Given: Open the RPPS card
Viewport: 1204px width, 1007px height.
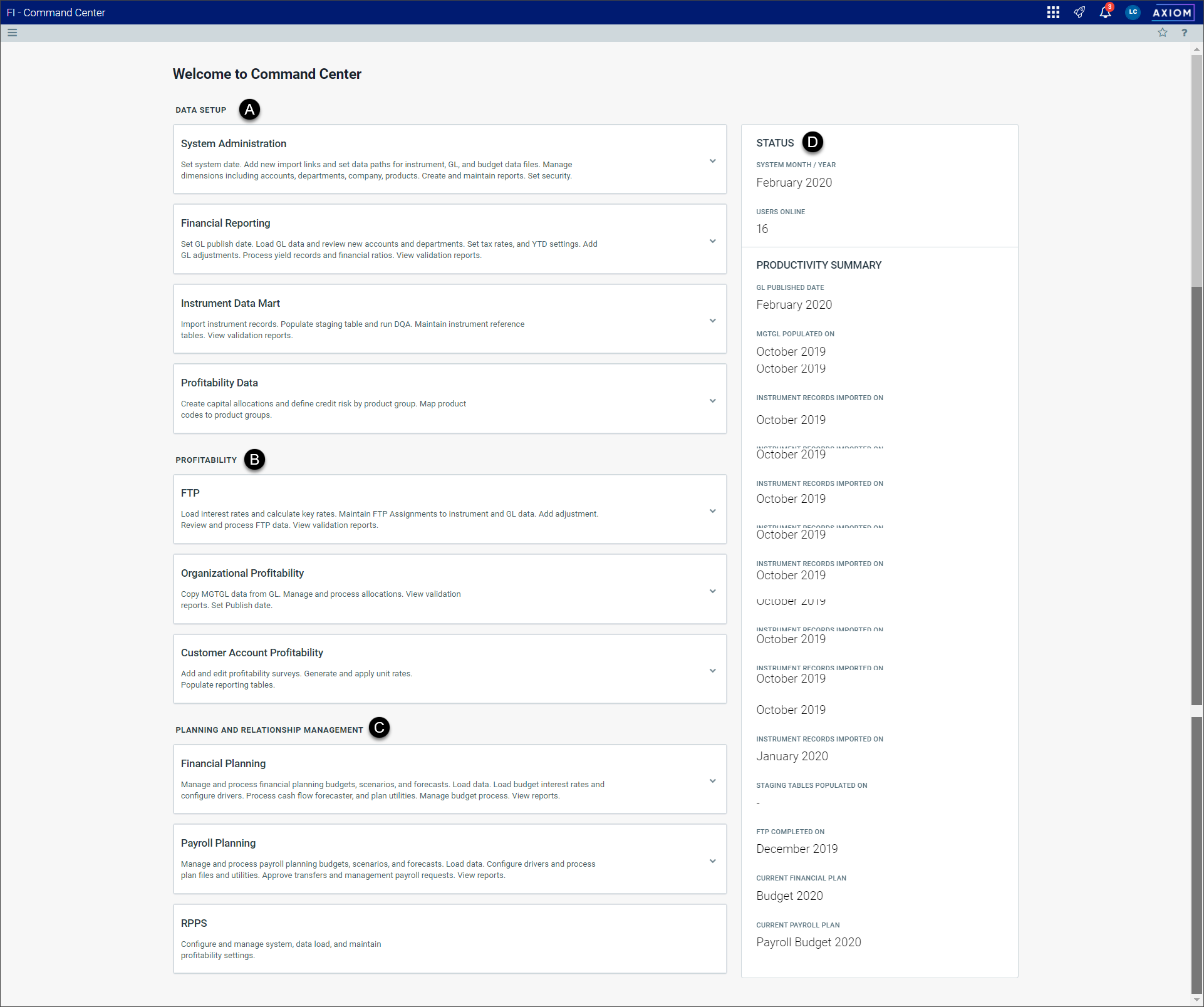Looking at the screenshot, I should pos(450,938).
